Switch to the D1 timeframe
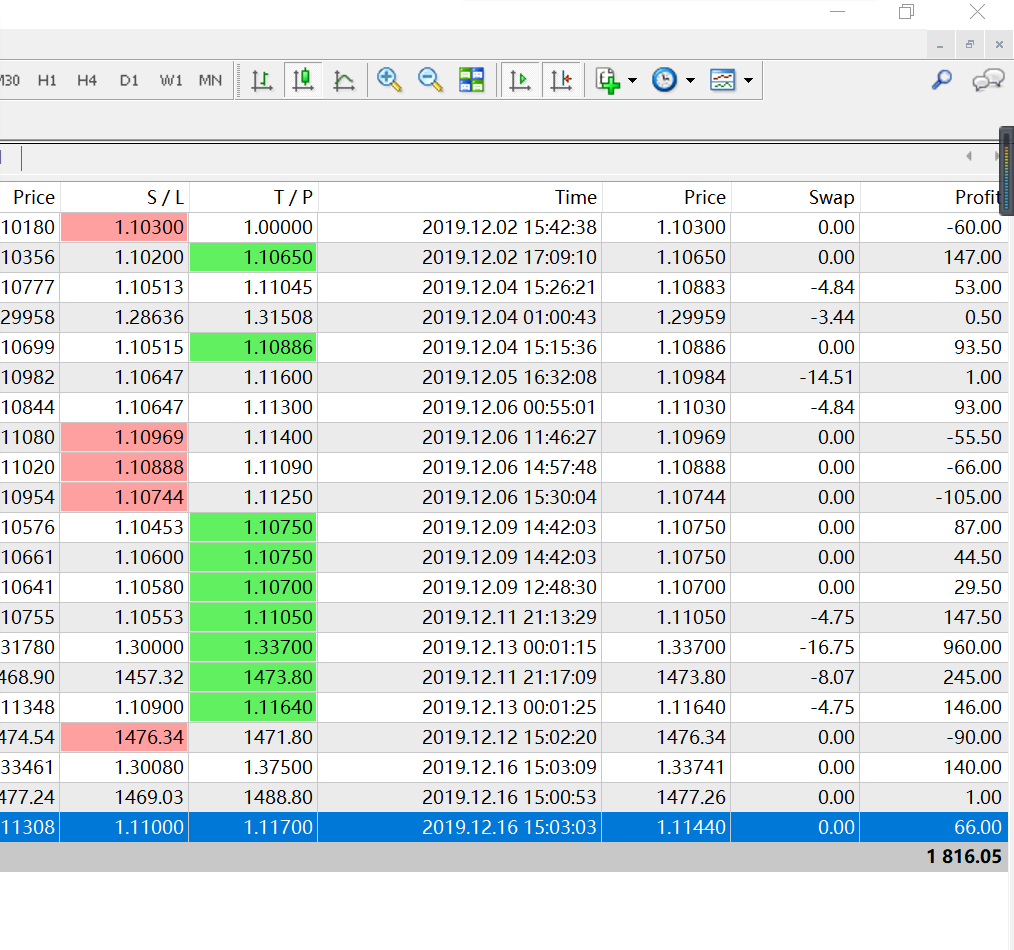 (x=129, y=81)
